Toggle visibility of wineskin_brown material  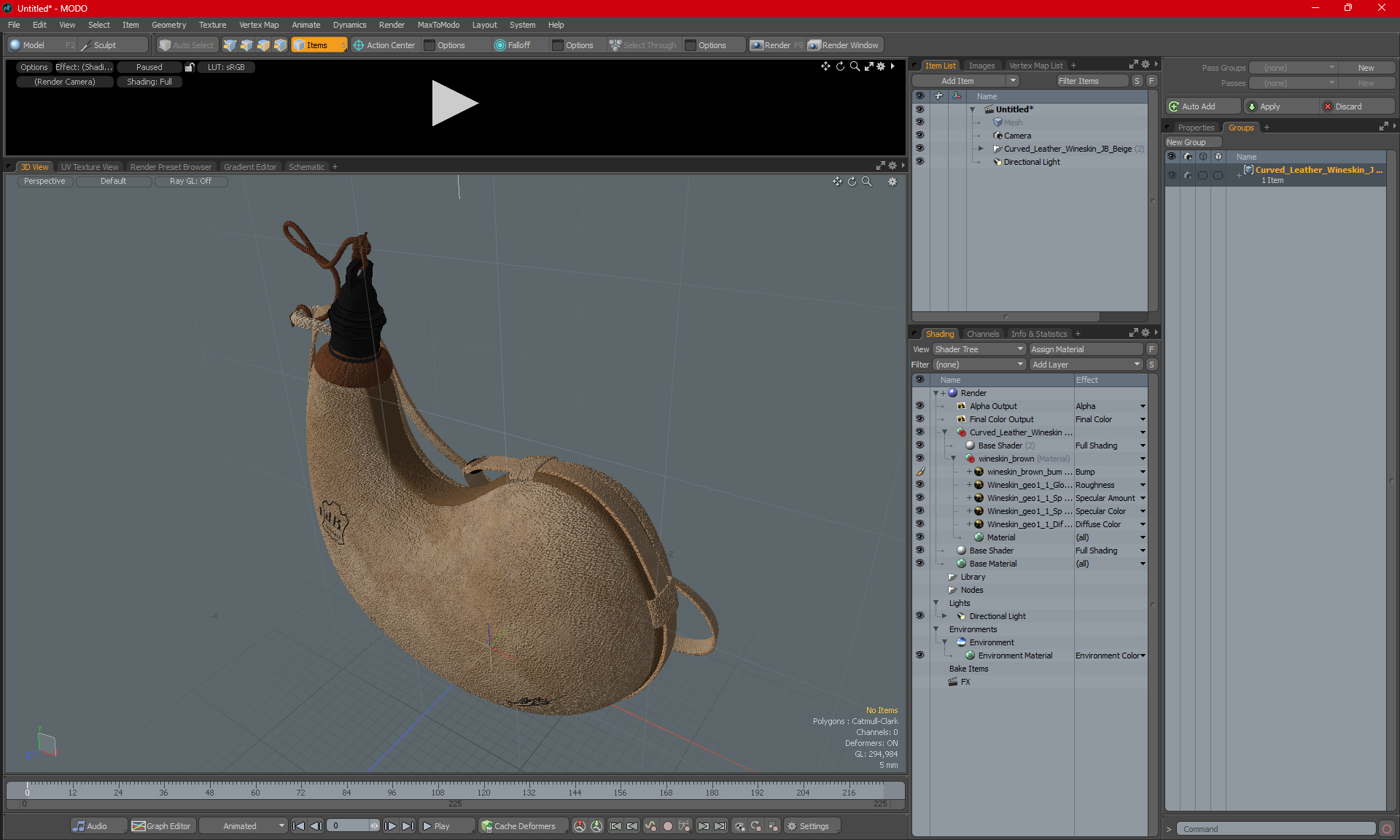[919, 459]
